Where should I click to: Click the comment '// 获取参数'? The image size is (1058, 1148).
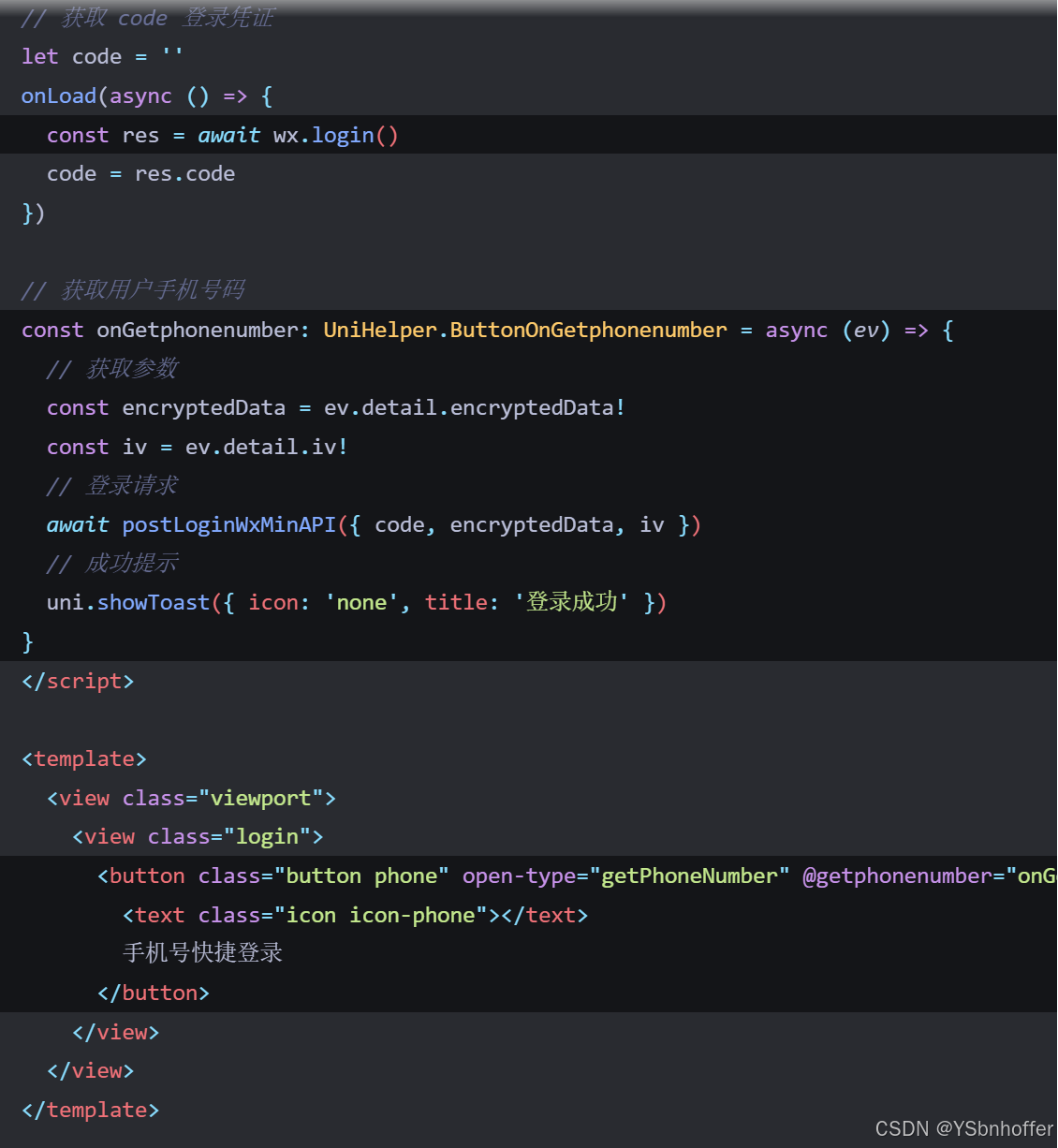point(112,369)
